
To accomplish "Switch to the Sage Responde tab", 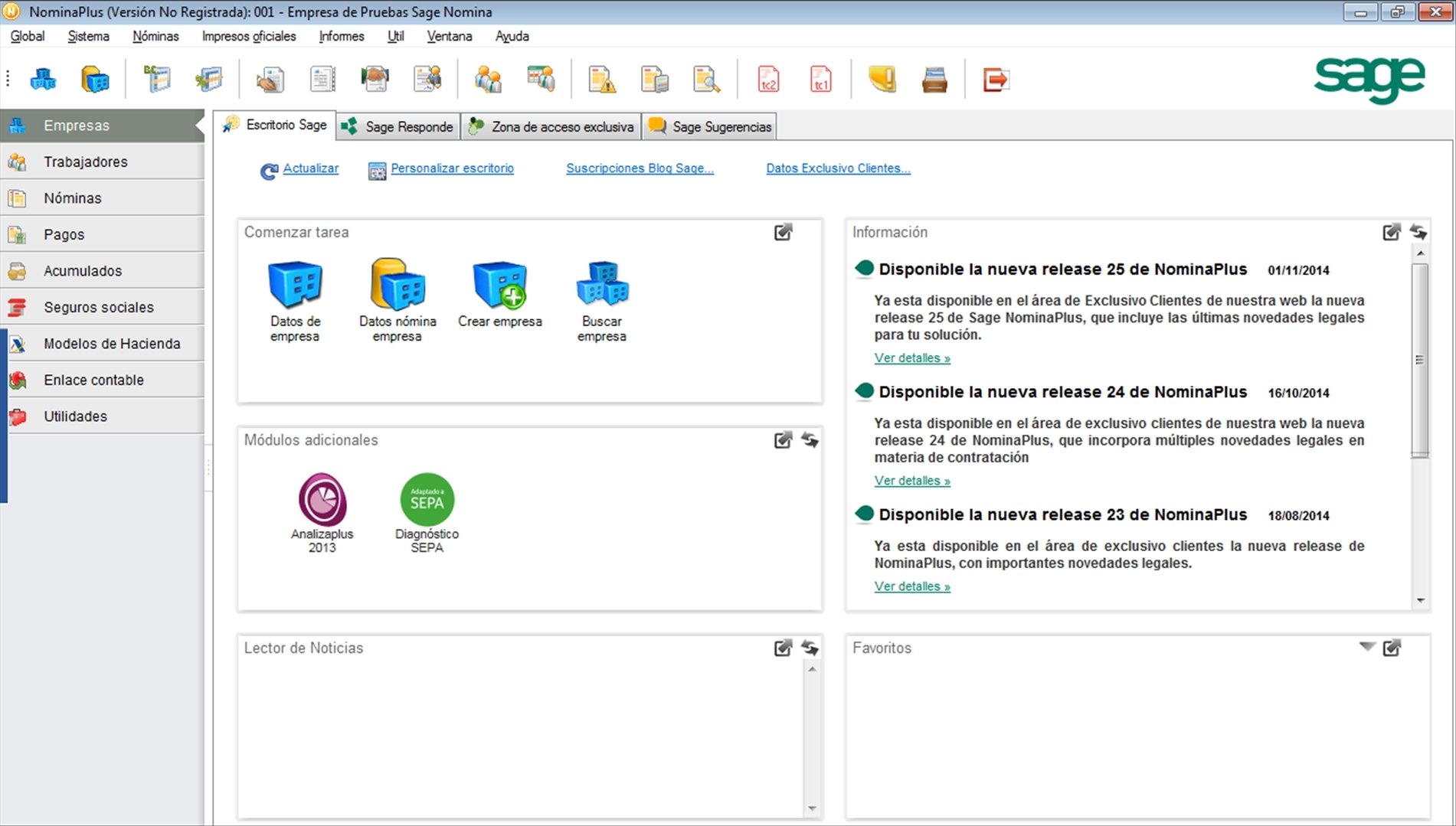I will pyautogui.click(x=398, y=126).
